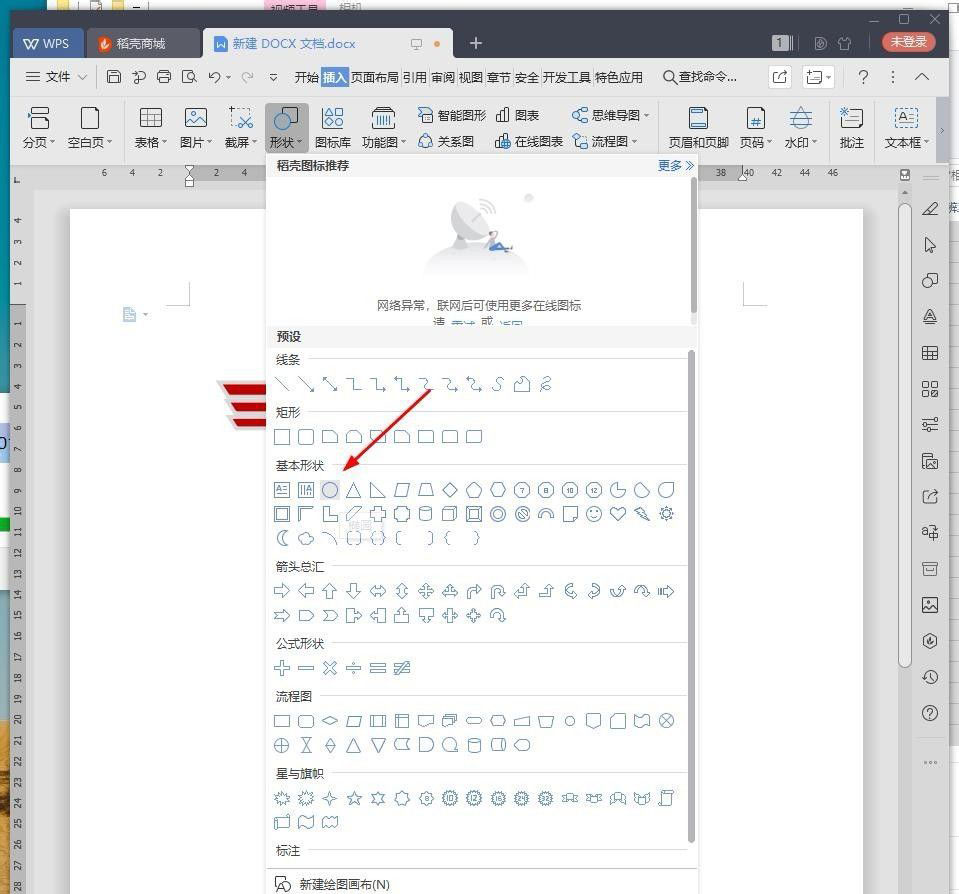Insert a smiley face shape
This screenshot has height=894, width=959.
point(594,514)
